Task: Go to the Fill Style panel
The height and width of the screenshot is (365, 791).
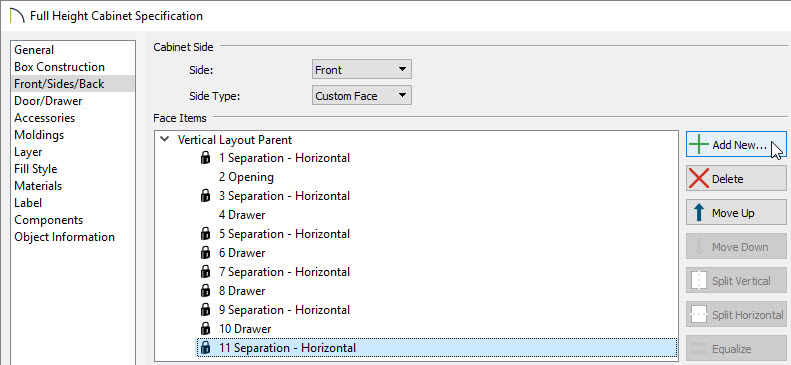Action: 35,169
